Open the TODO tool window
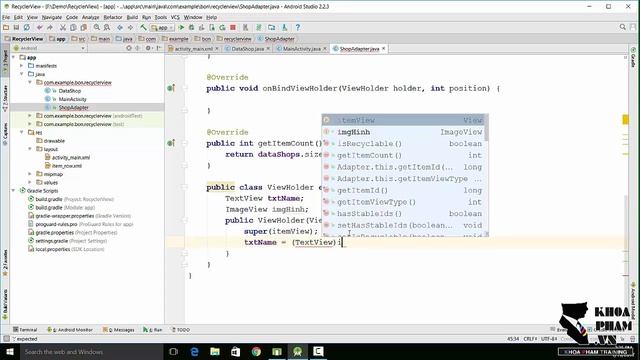This screenshot has height=360, width=640. tap(180, 329)
